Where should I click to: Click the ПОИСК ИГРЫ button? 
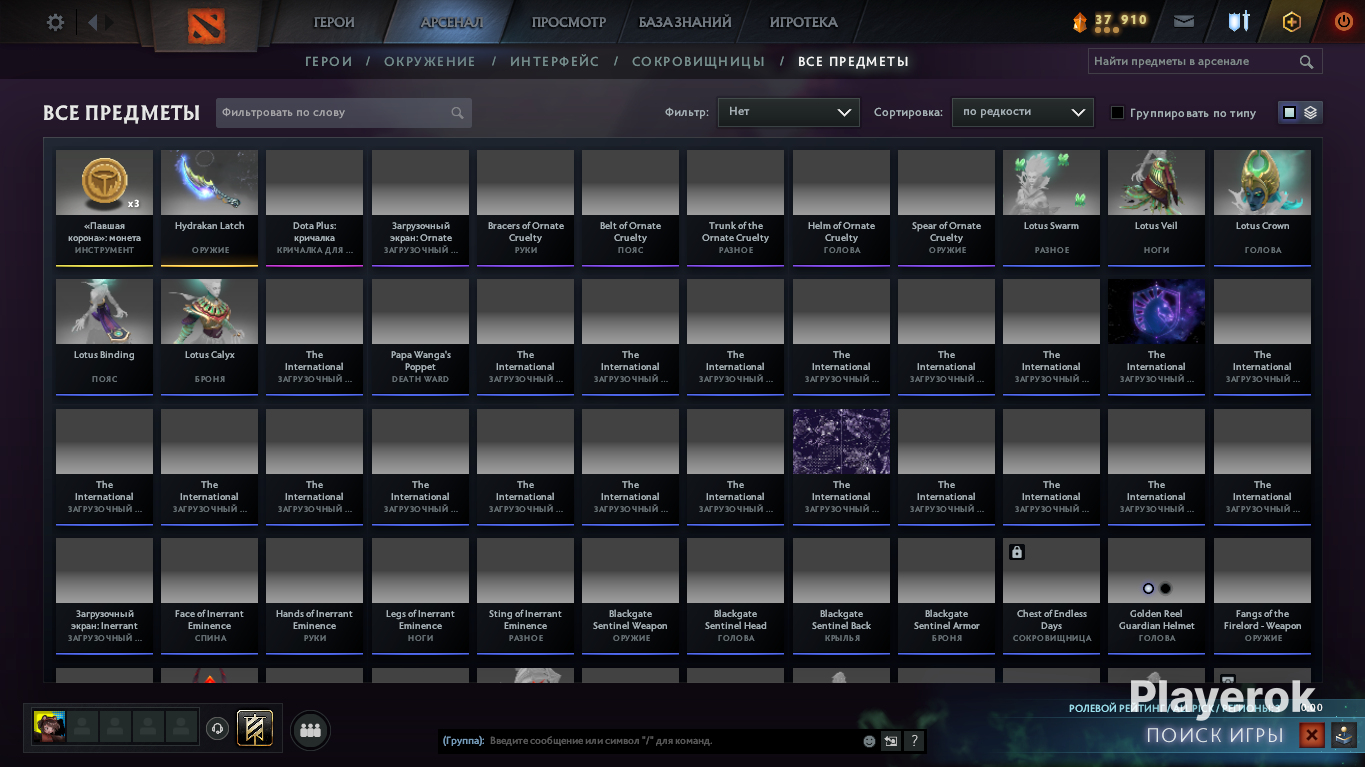(1215, 736)
